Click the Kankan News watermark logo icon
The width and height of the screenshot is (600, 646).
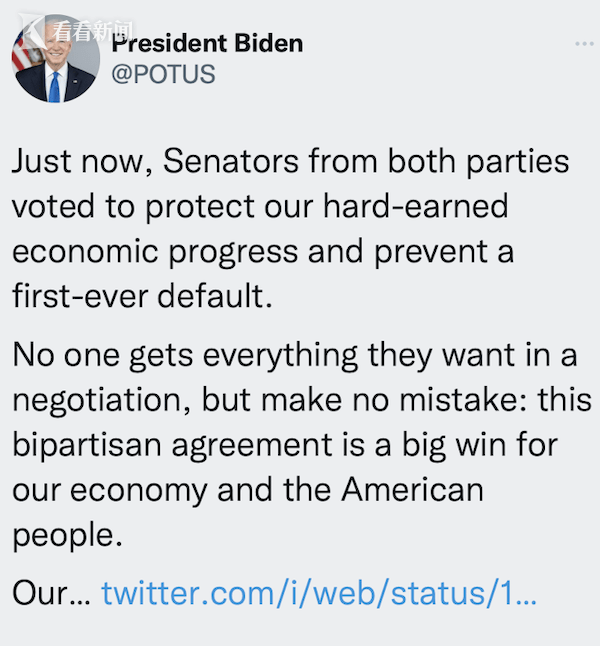point(33,31)
